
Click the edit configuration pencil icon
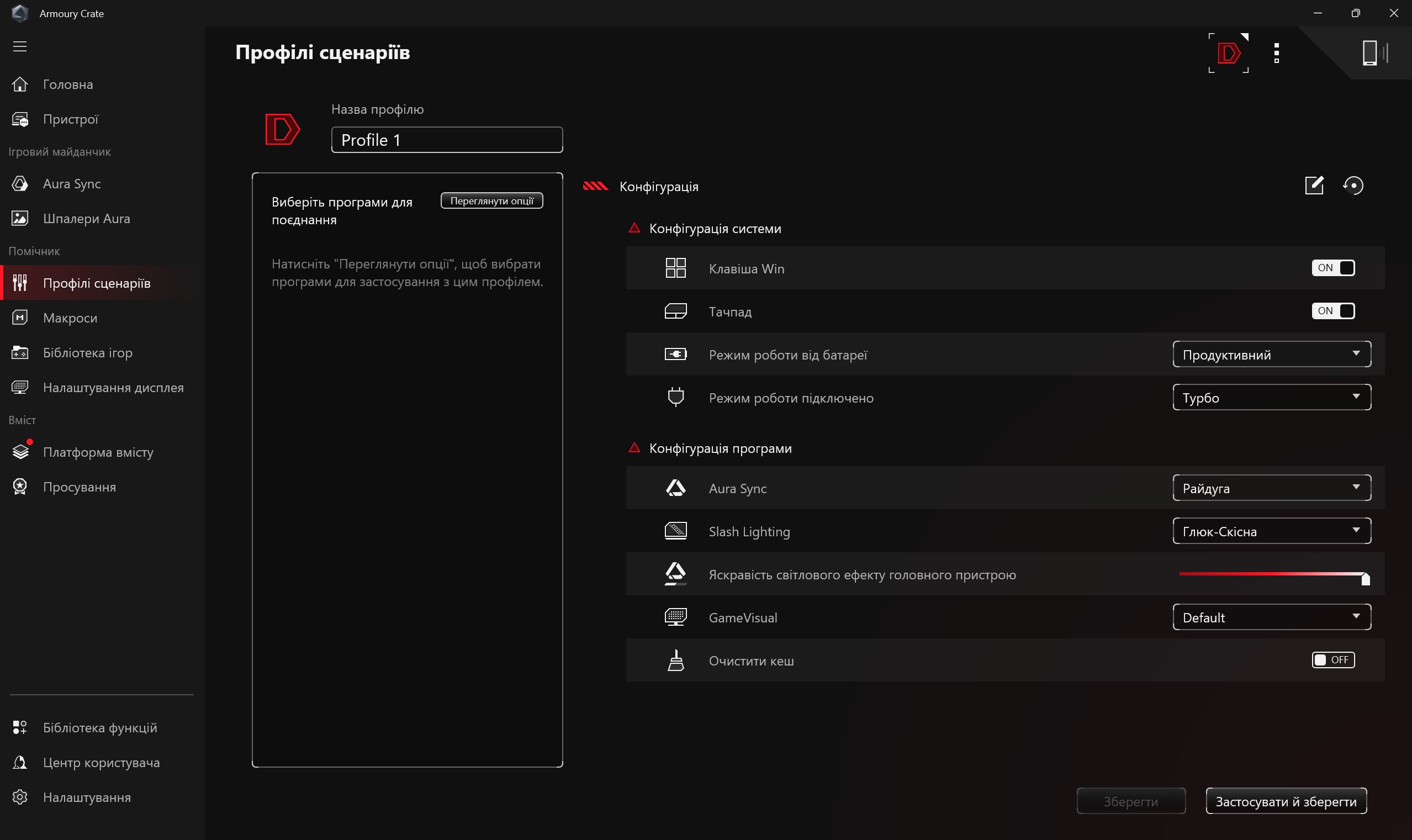[x=1314, y=185]
